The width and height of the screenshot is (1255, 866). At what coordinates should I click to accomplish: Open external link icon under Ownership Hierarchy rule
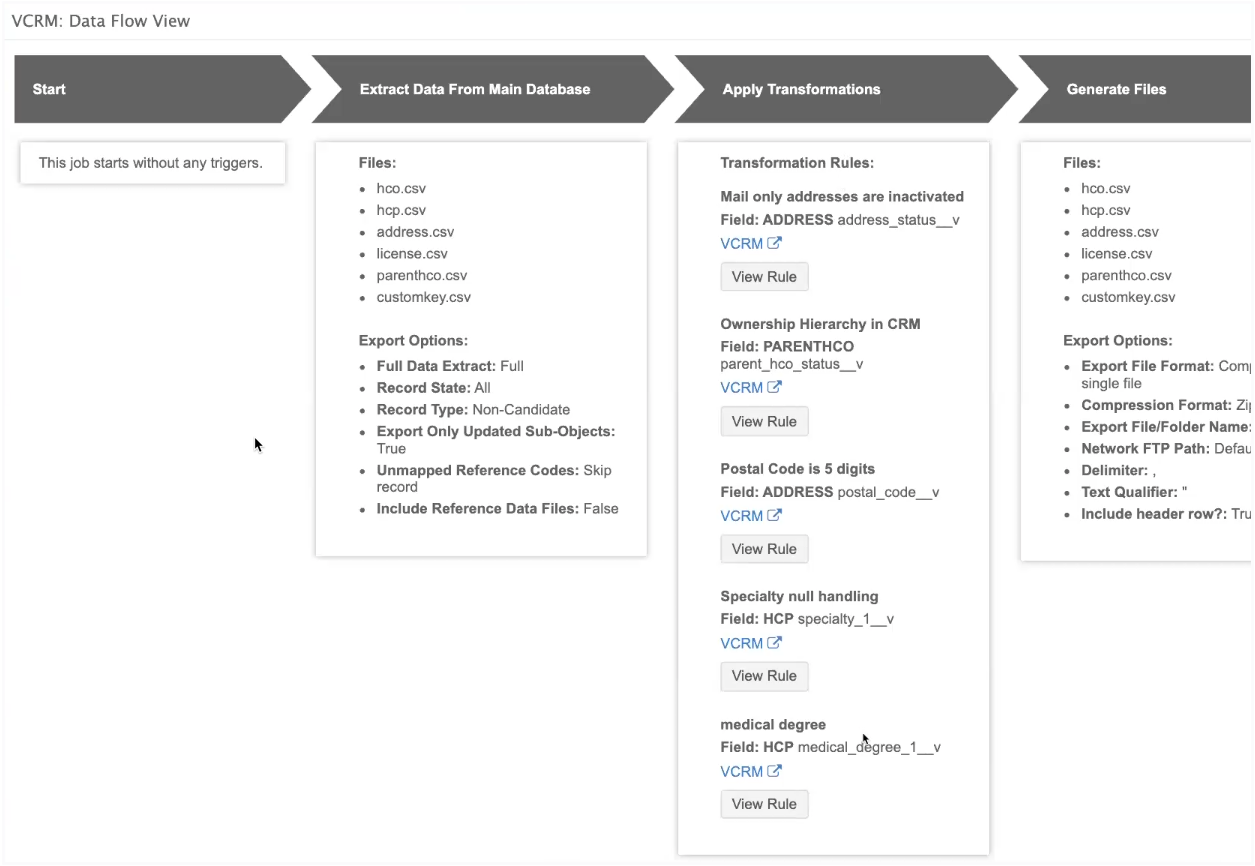[775, 387]
